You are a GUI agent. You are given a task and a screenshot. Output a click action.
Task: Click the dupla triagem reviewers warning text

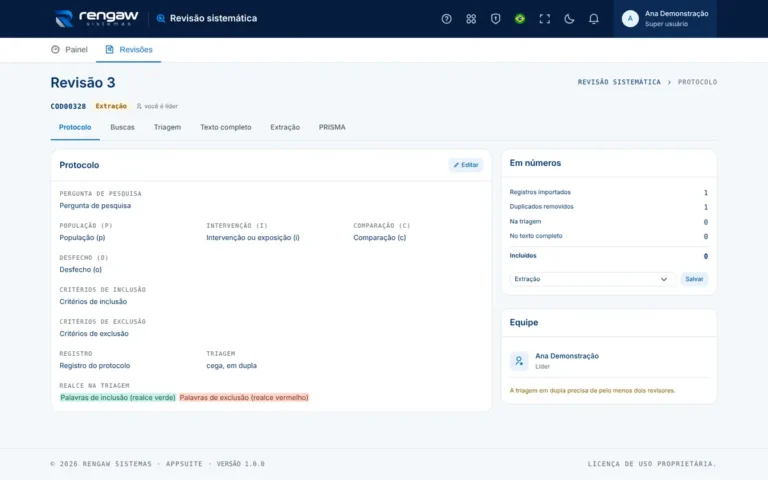pyautogui.click(x=592, y=390)
